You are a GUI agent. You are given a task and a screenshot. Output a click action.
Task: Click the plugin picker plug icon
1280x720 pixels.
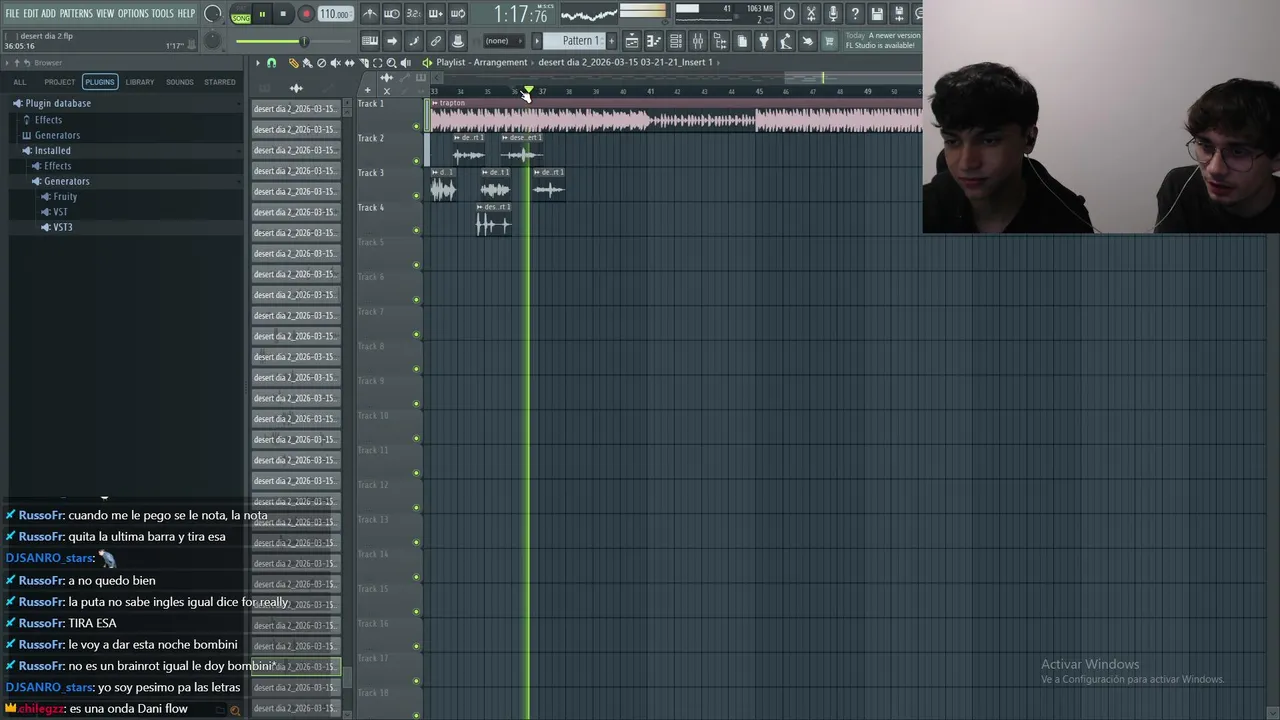coord(763,41)
